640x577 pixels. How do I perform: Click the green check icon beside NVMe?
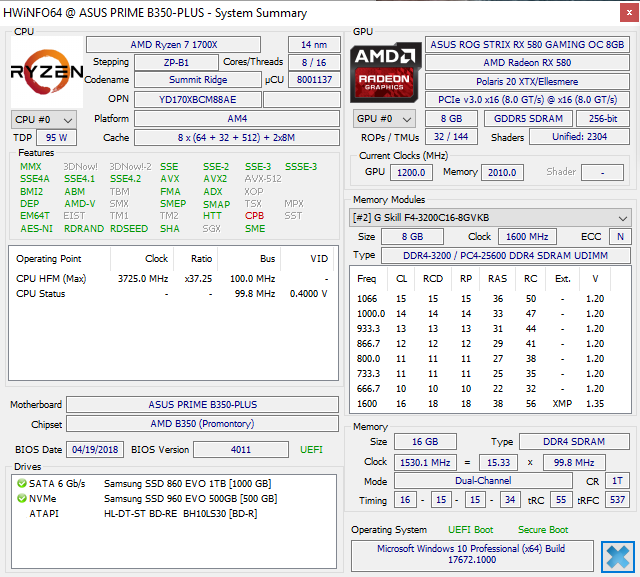[x=22, y=498]
